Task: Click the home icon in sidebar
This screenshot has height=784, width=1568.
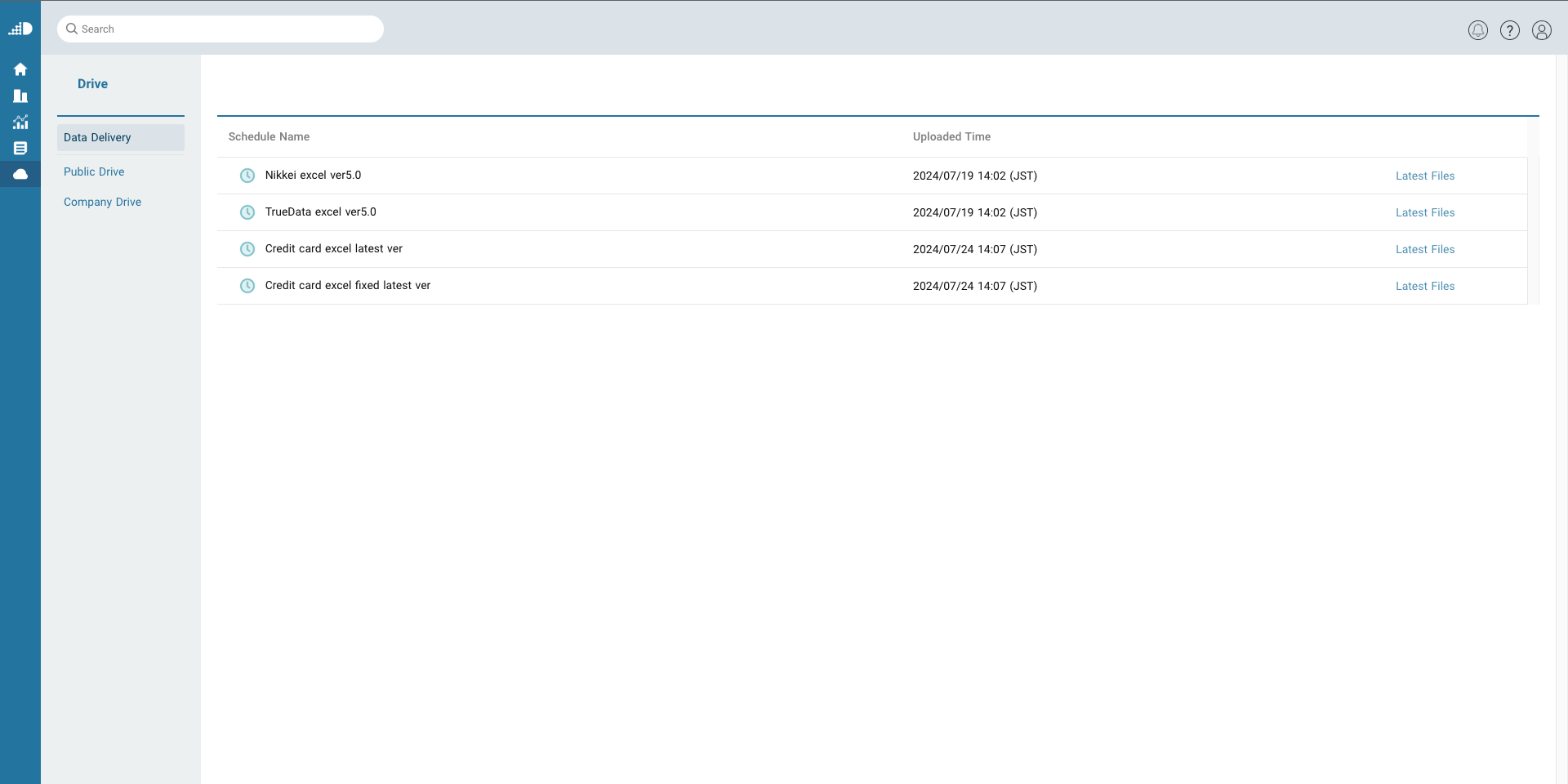Action: [20, 69]
